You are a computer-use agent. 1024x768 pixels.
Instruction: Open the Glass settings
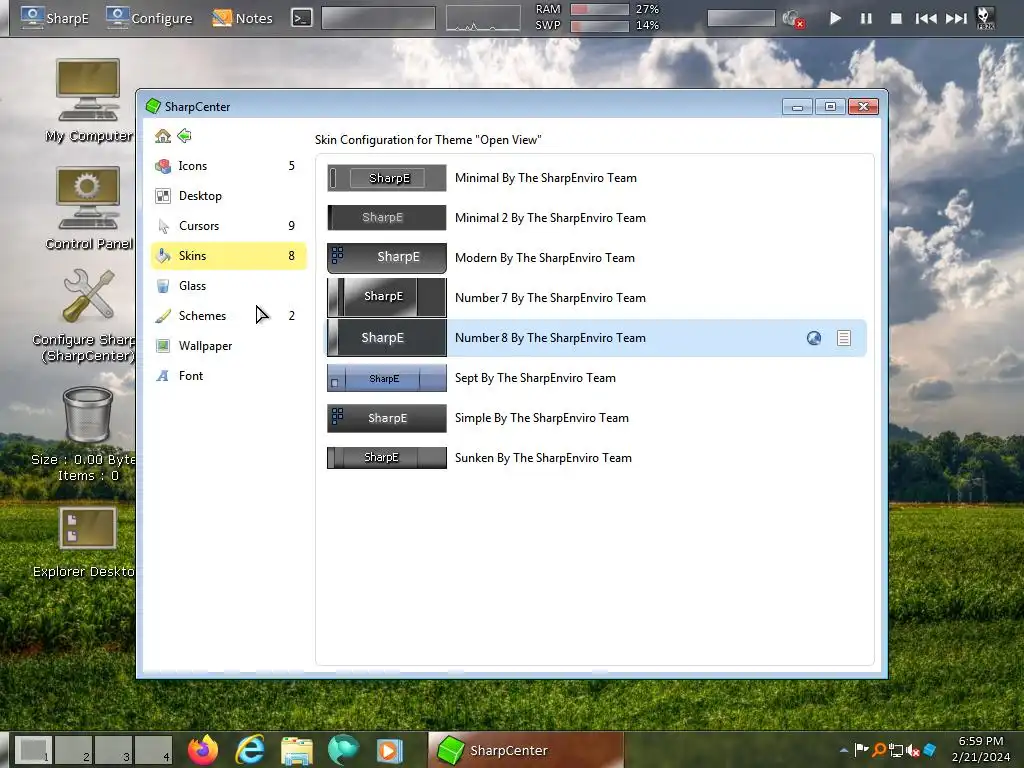228,286
